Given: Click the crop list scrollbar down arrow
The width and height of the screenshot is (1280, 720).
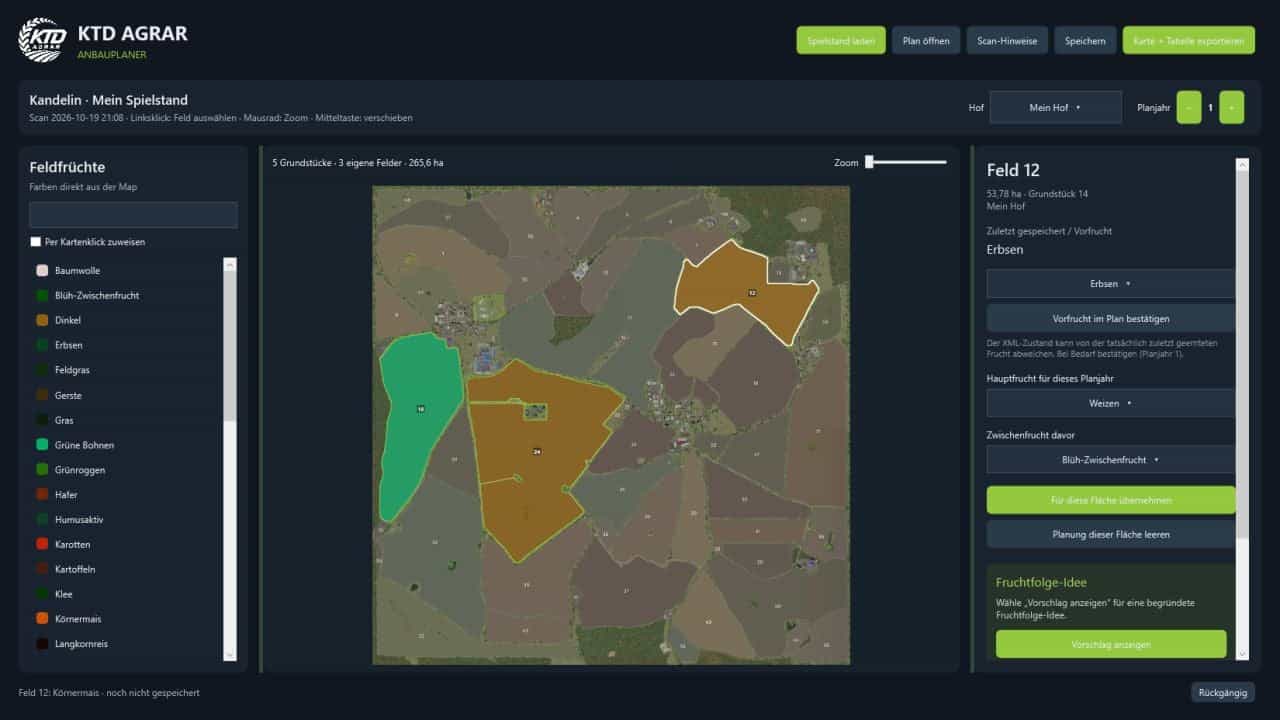Looking at the screenshot, I should (x=230, y=654).
